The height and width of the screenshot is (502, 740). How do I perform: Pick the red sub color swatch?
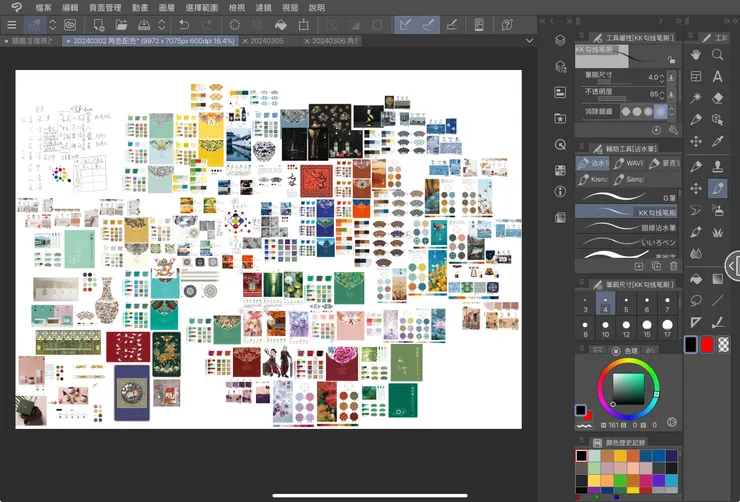click(x=707, y=344)
